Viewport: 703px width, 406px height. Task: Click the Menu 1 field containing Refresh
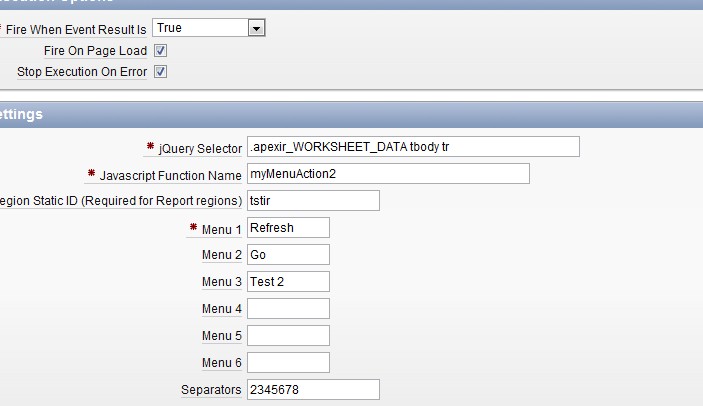[288, 228]
